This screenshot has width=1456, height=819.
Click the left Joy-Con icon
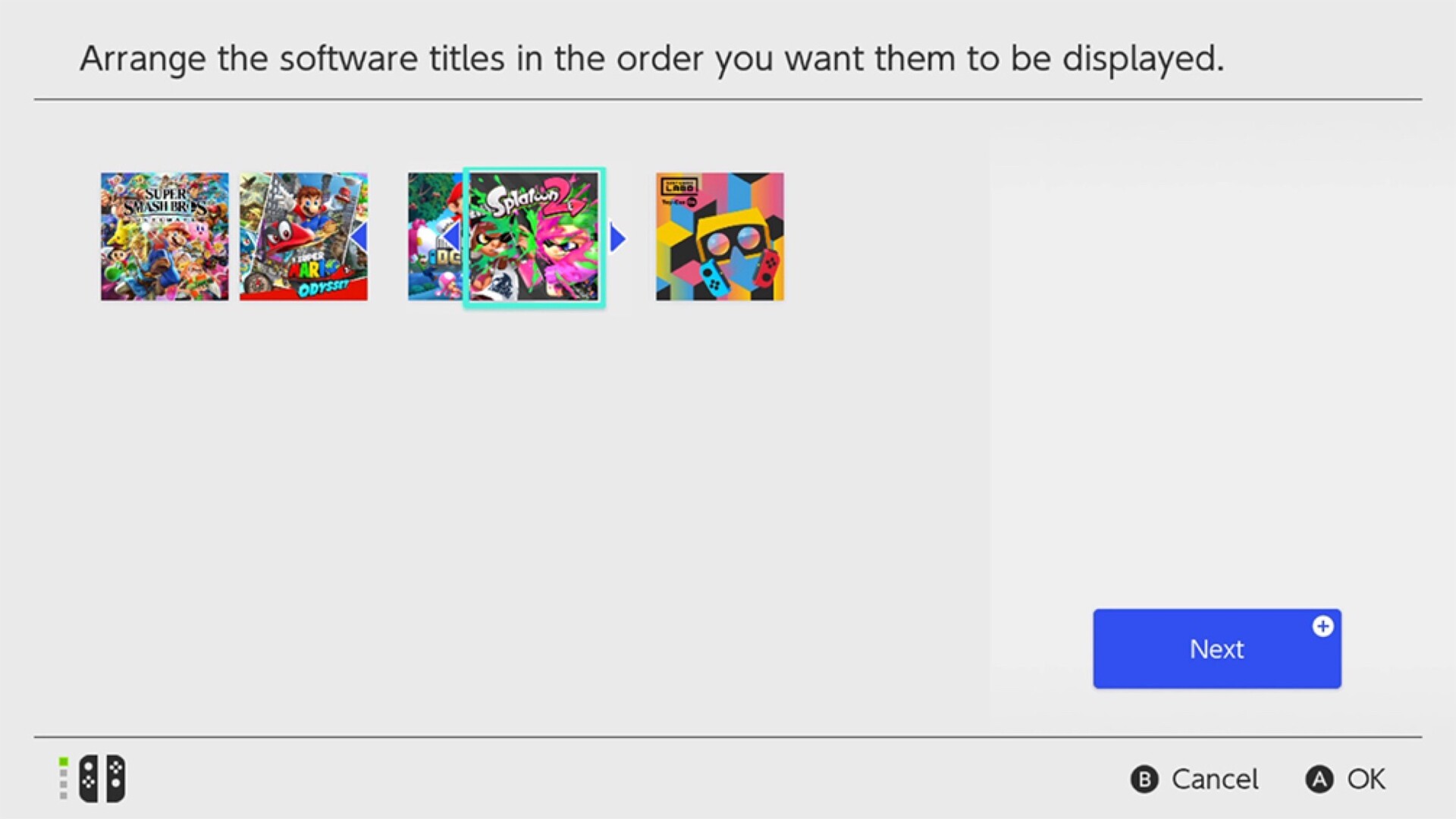click(89, 778)
